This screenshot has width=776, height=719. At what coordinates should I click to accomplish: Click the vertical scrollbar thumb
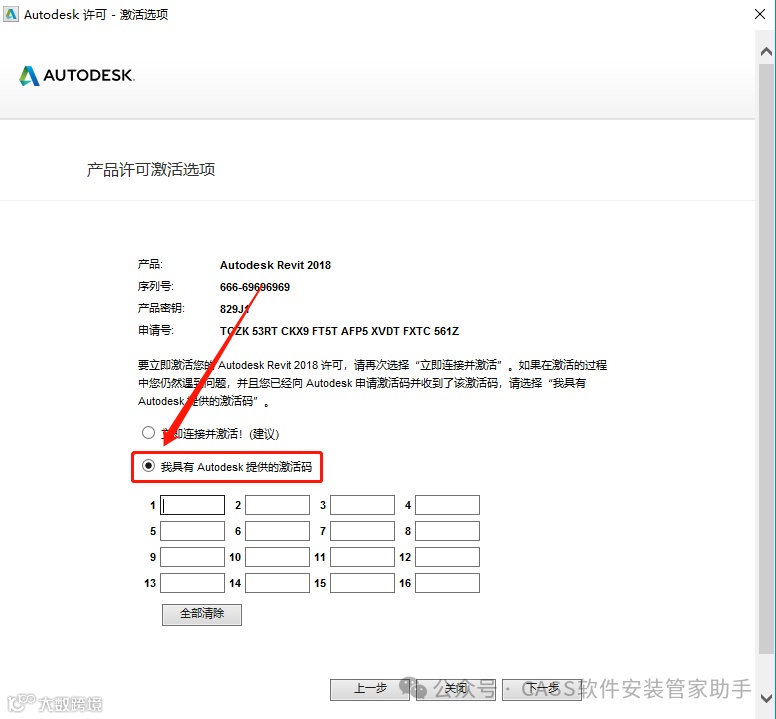tap(766, 359)
